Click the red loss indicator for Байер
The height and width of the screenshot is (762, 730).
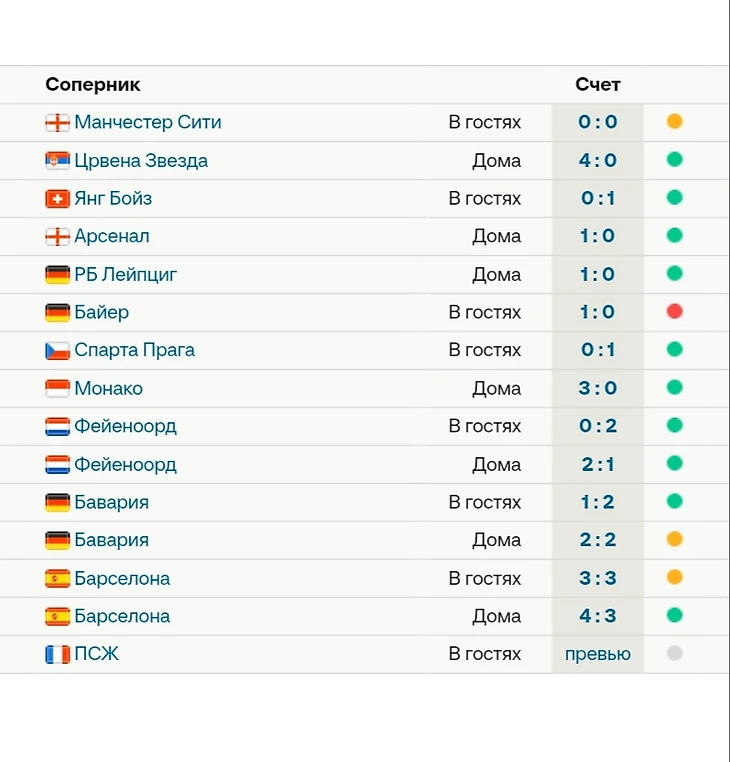[x=675, y=311]
